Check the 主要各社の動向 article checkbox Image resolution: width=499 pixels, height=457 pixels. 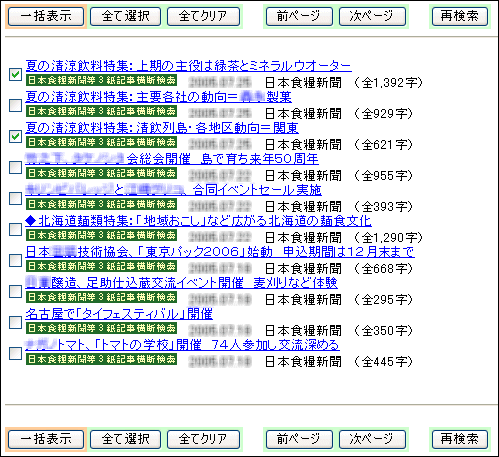[x=15, y=105]
